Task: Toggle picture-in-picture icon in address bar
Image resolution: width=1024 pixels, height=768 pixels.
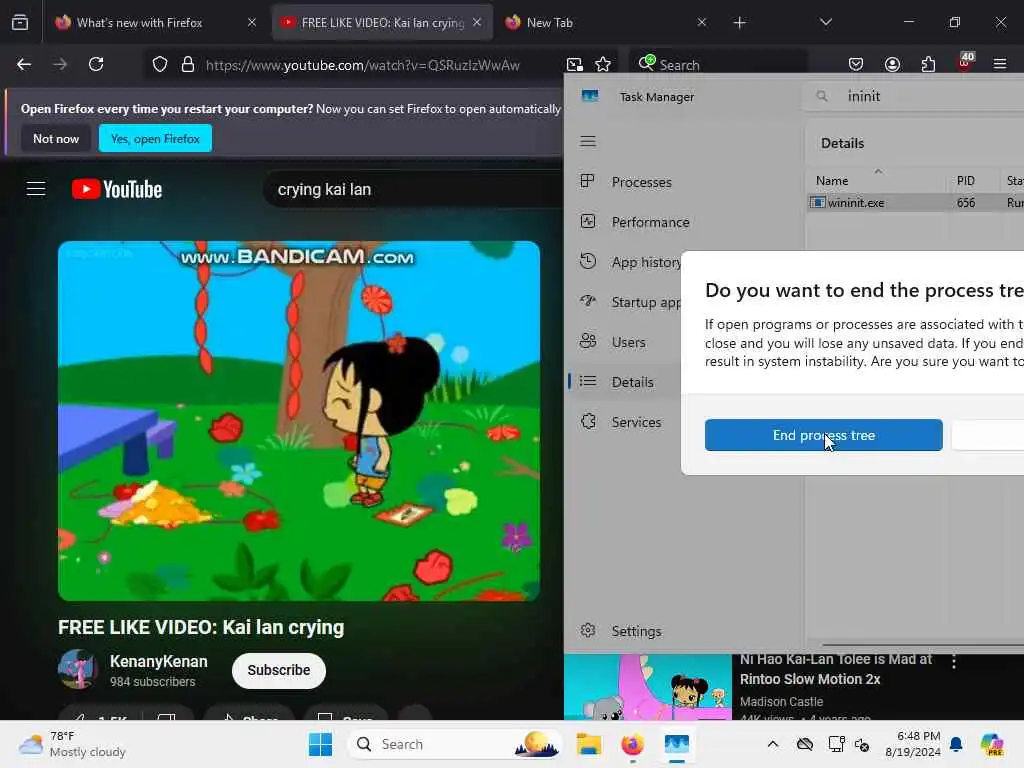Action: click(575, 64)
